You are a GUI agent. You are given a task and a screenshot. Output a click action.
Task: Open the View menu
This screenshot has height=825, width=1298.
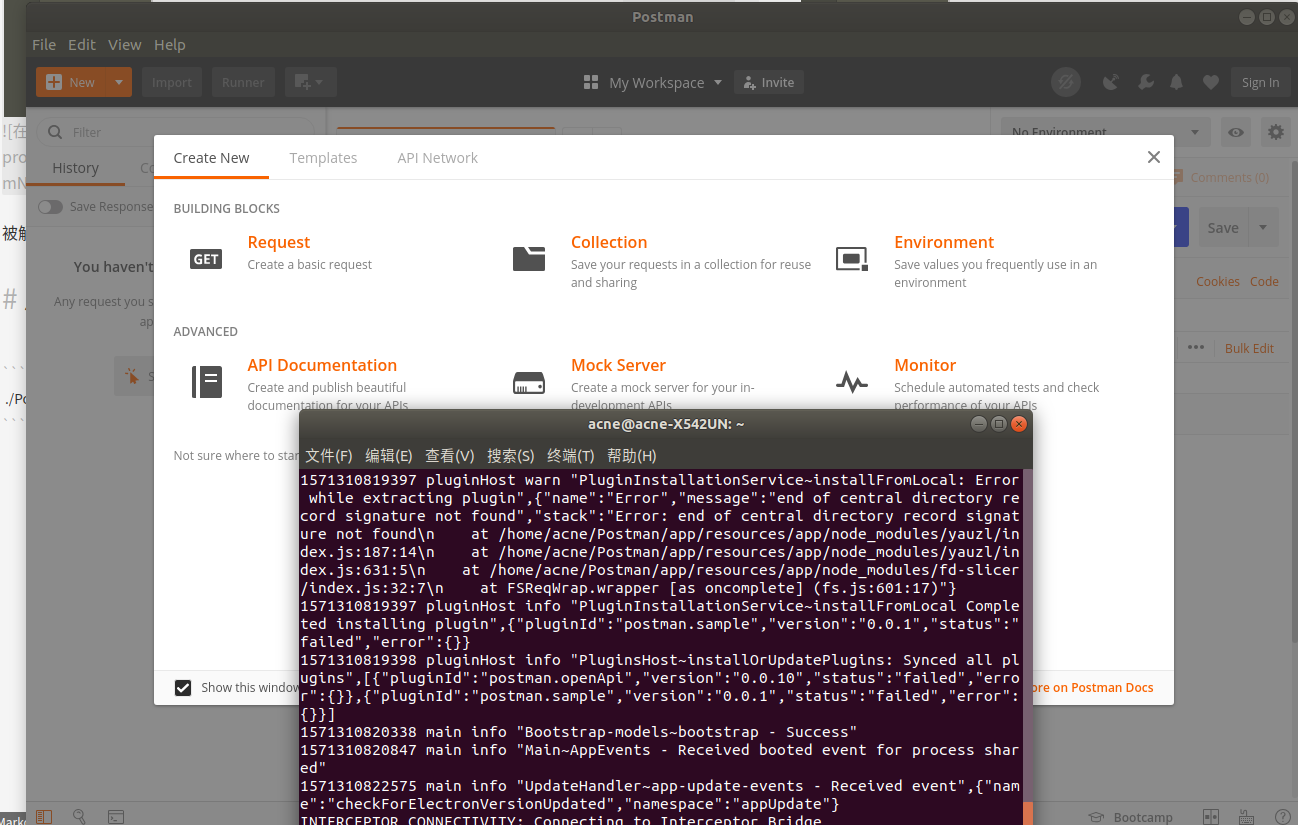point(124,44)
